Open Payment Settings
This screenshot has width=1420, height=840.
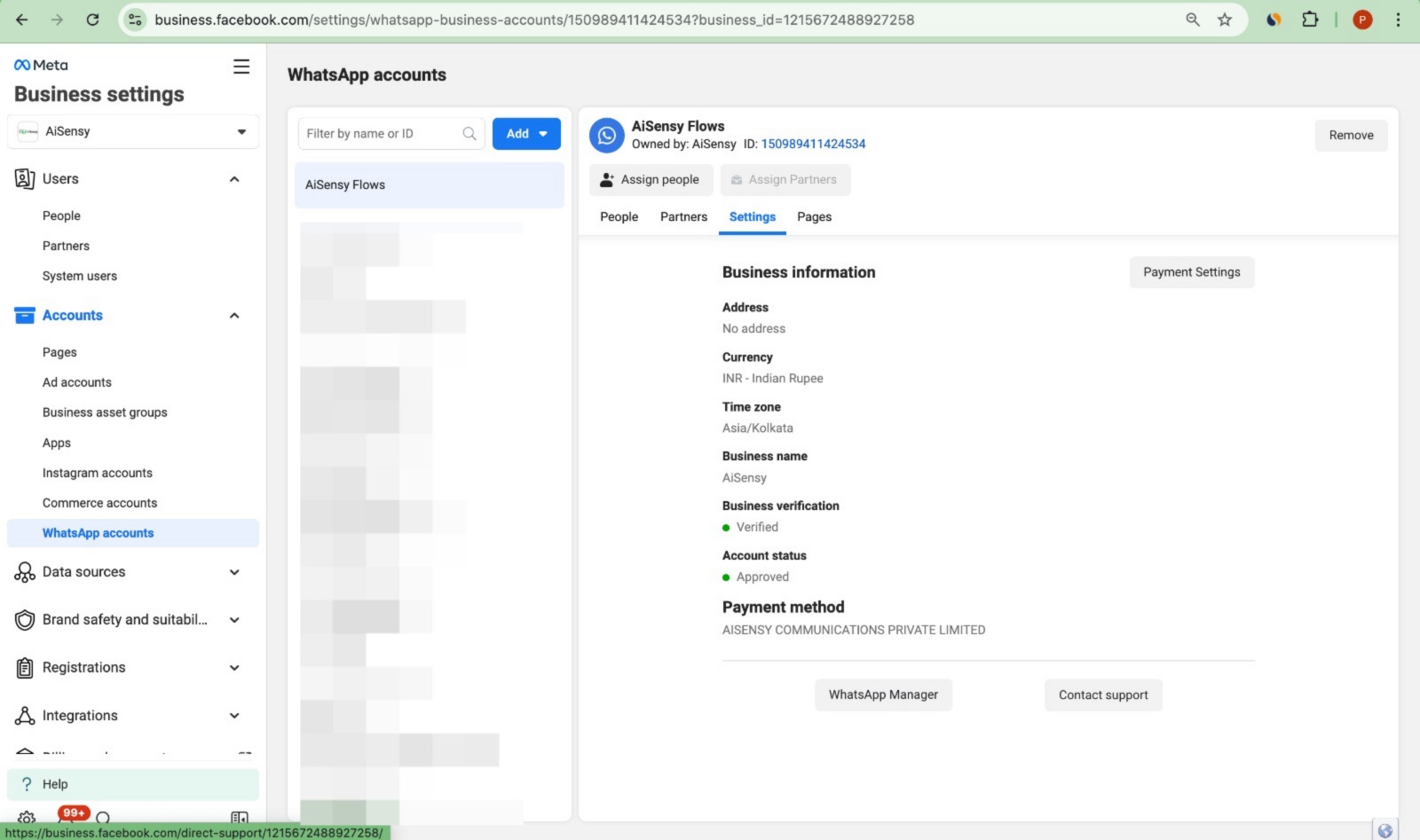click(1192, 272)
